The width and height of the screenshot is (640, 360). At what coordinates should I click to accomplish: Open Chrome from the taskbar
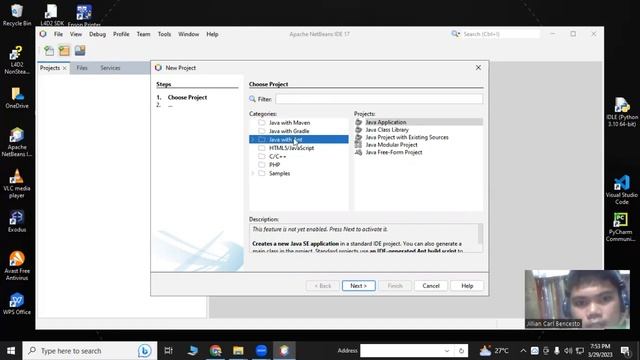(216, 351)
